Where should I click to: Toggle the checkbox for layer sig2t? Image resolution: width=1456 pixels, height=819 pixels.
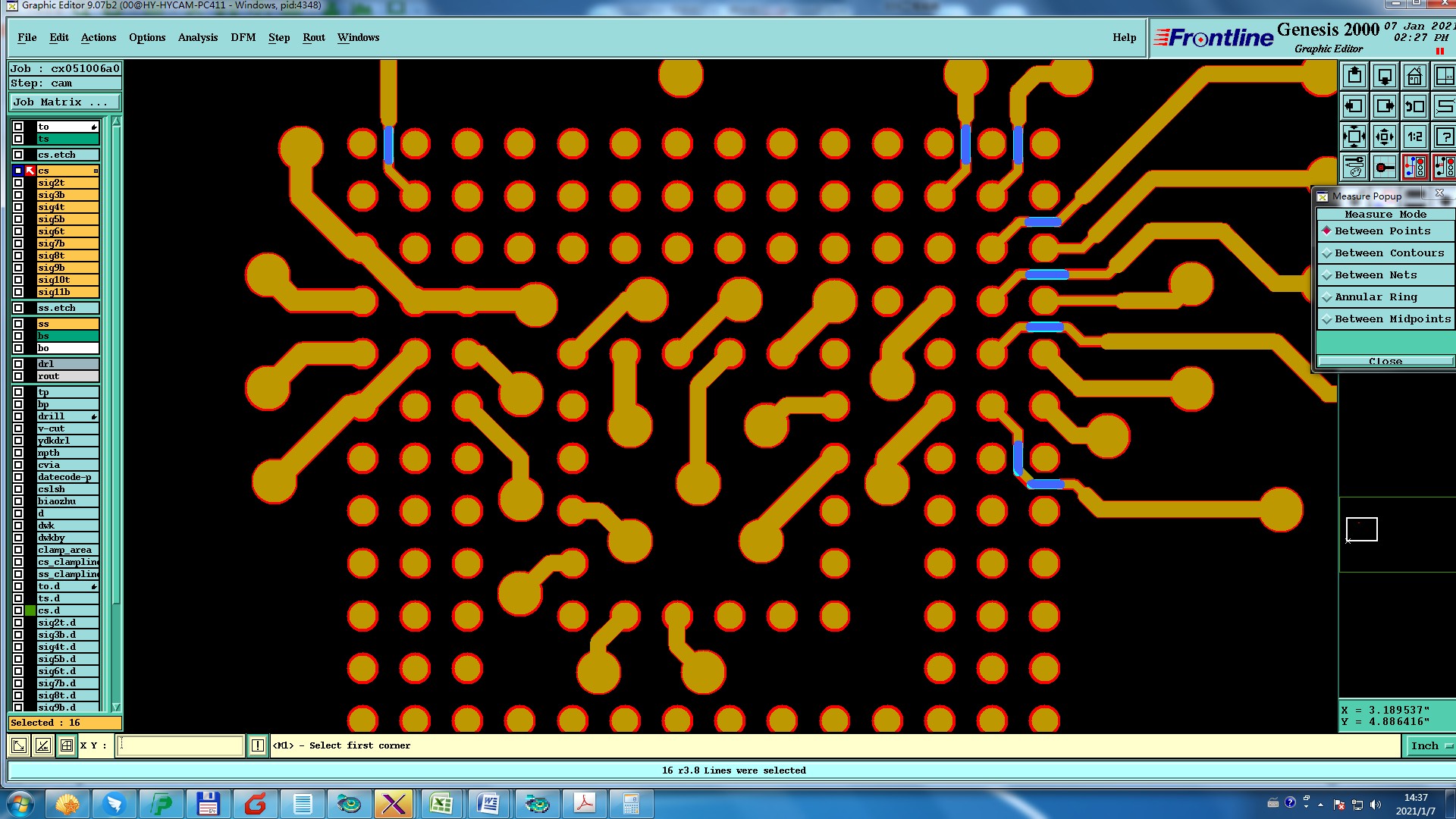[x=18, y=183]
